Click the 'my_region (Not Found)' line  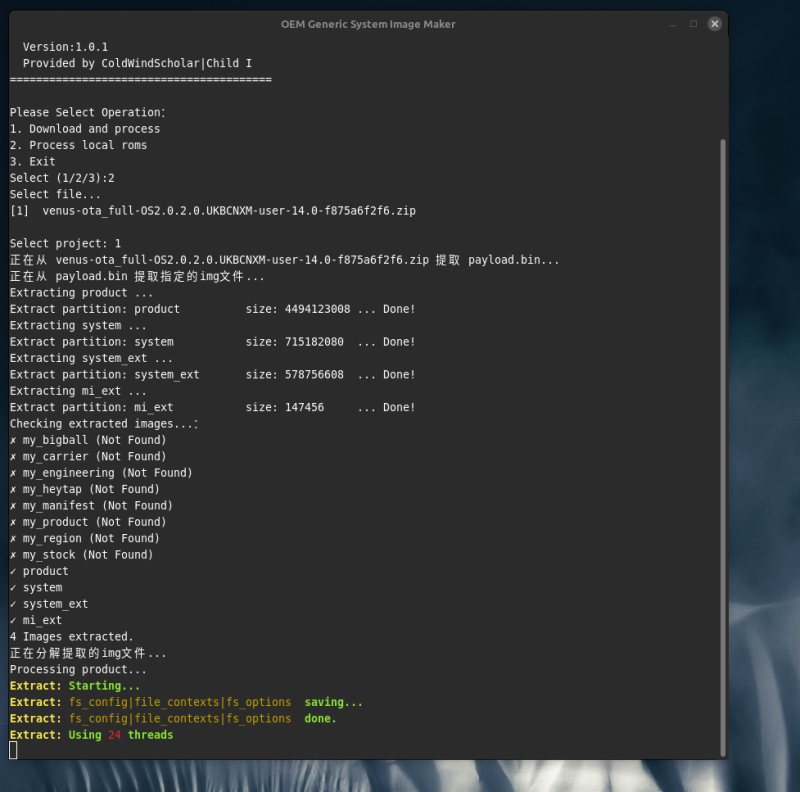pyautogui.click(x=85, y=538)
